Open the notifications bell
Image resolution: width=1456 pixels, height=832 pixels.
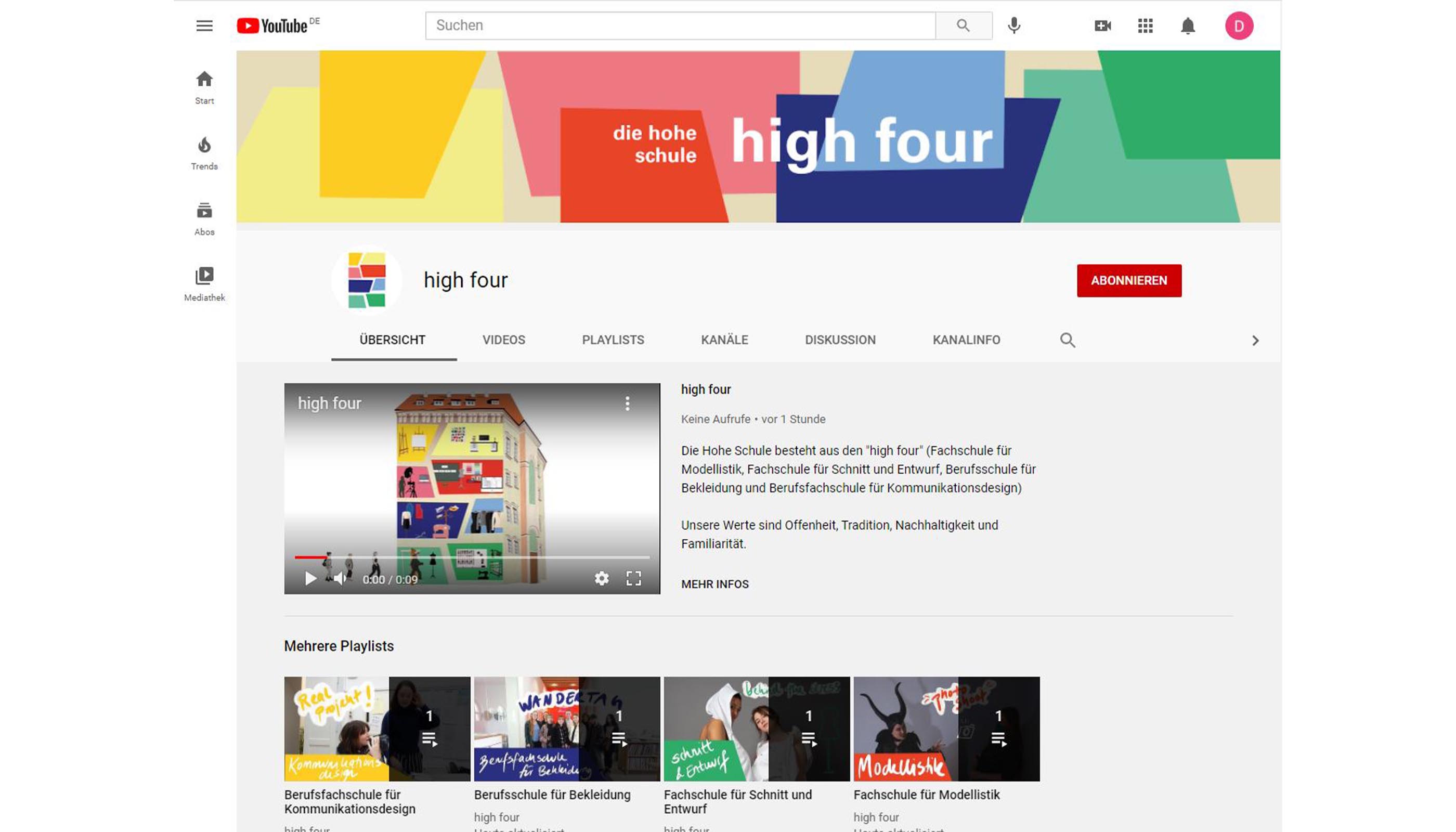click(x=1188, y=25)
